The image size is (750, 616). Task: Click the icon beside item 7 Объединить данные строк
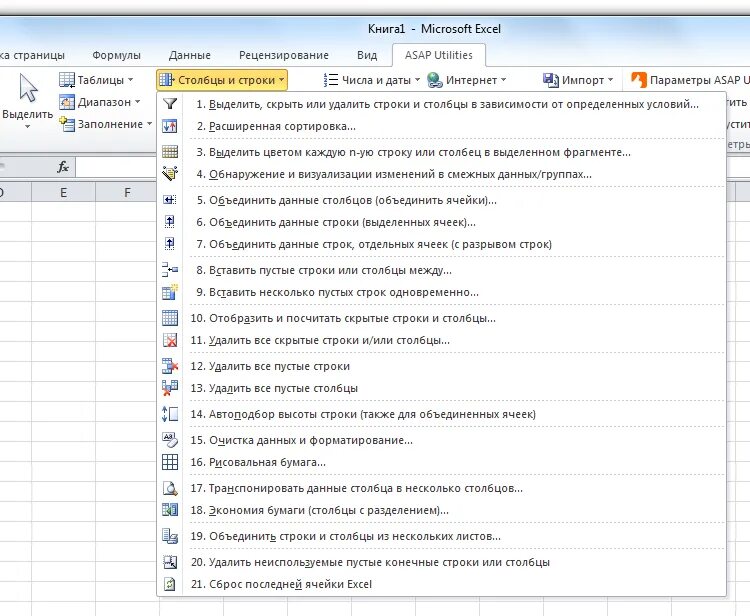coord(170,244)
